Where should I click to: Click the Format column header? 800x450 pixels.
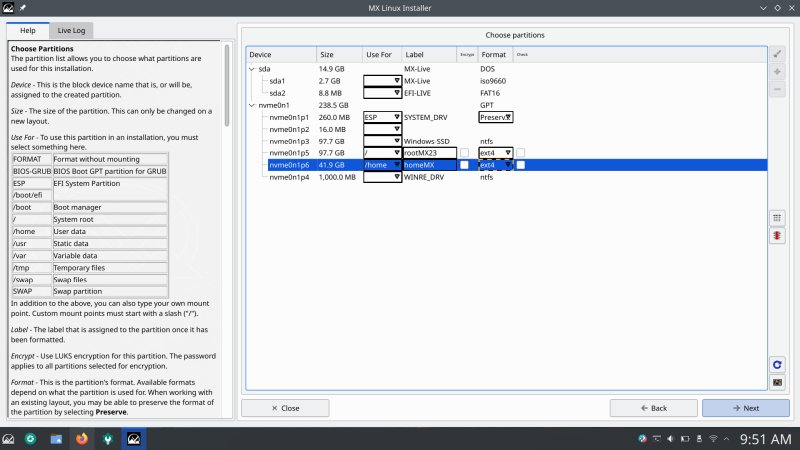[494, 55]
